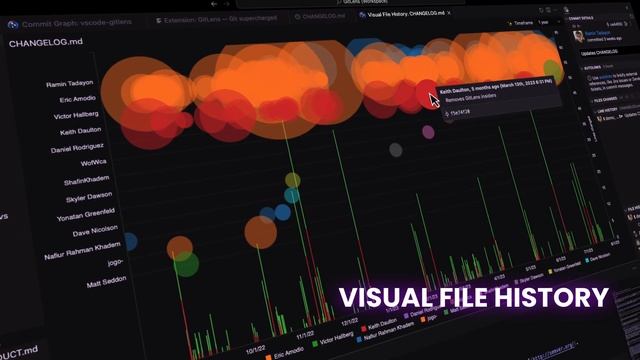Click Matt Seddon author axis label

pos(107,282)
